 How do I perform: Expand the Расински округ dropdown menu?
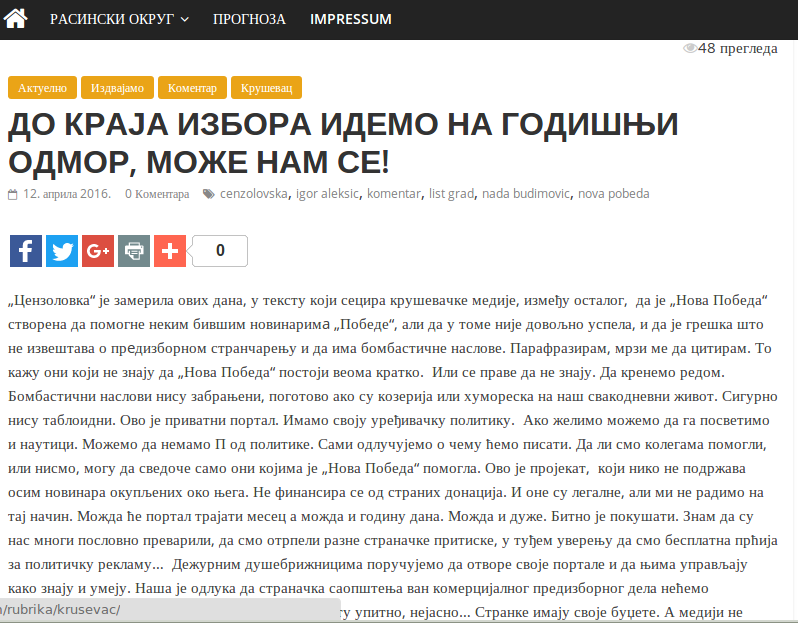[x=119, y=19]
